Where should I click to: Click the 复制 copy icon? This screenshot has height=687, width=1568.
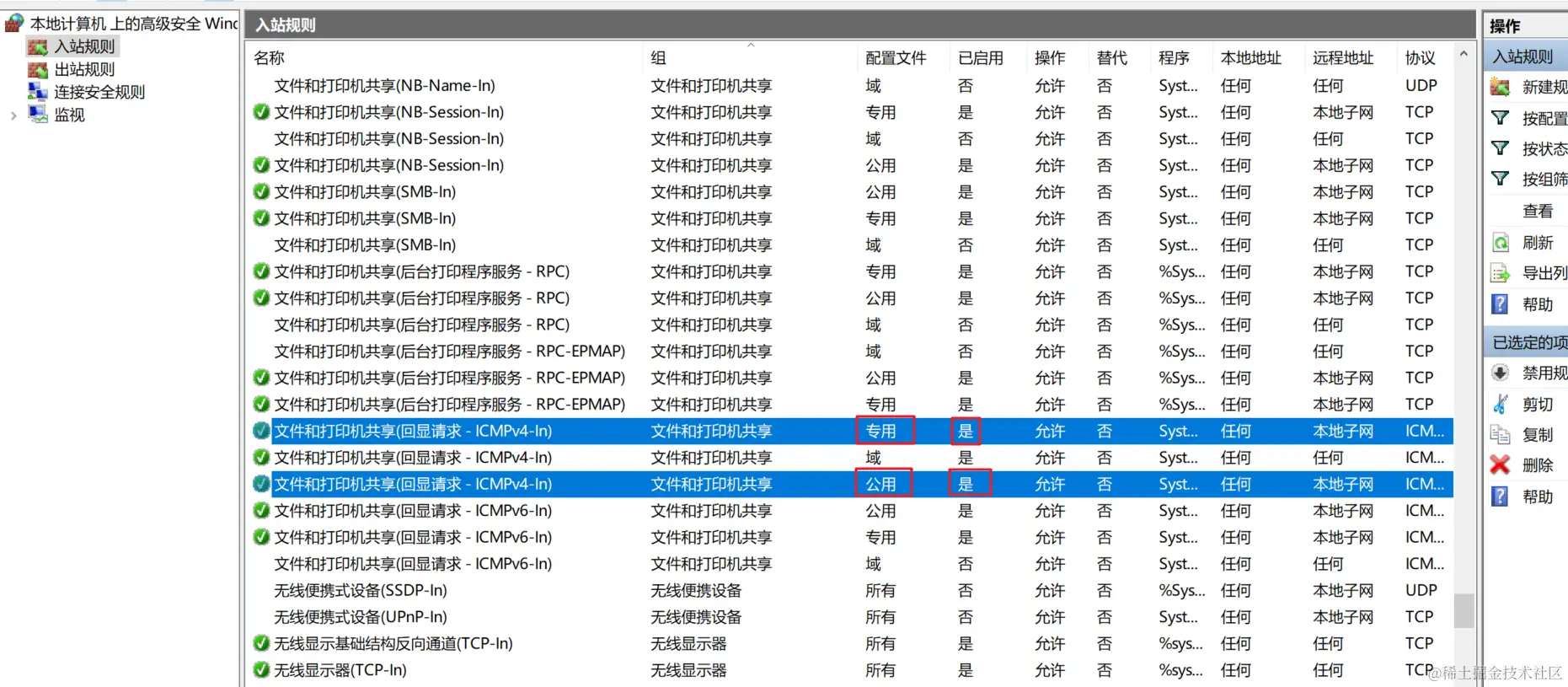click(x=1500, y=434)
